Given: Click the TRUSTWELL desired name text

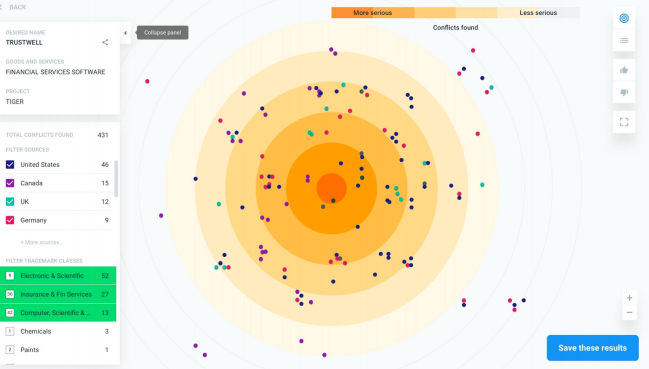Looking at the screenshot, I should [24, 42].
